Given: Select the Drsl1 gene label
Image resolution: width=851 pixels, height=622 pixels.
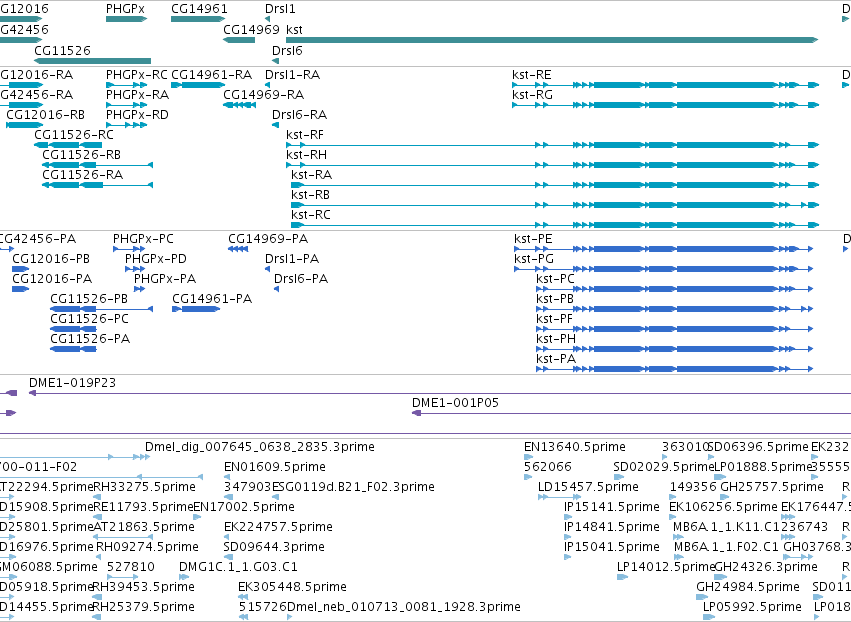Looking at the screenshot, I should (x=280, y=9).
